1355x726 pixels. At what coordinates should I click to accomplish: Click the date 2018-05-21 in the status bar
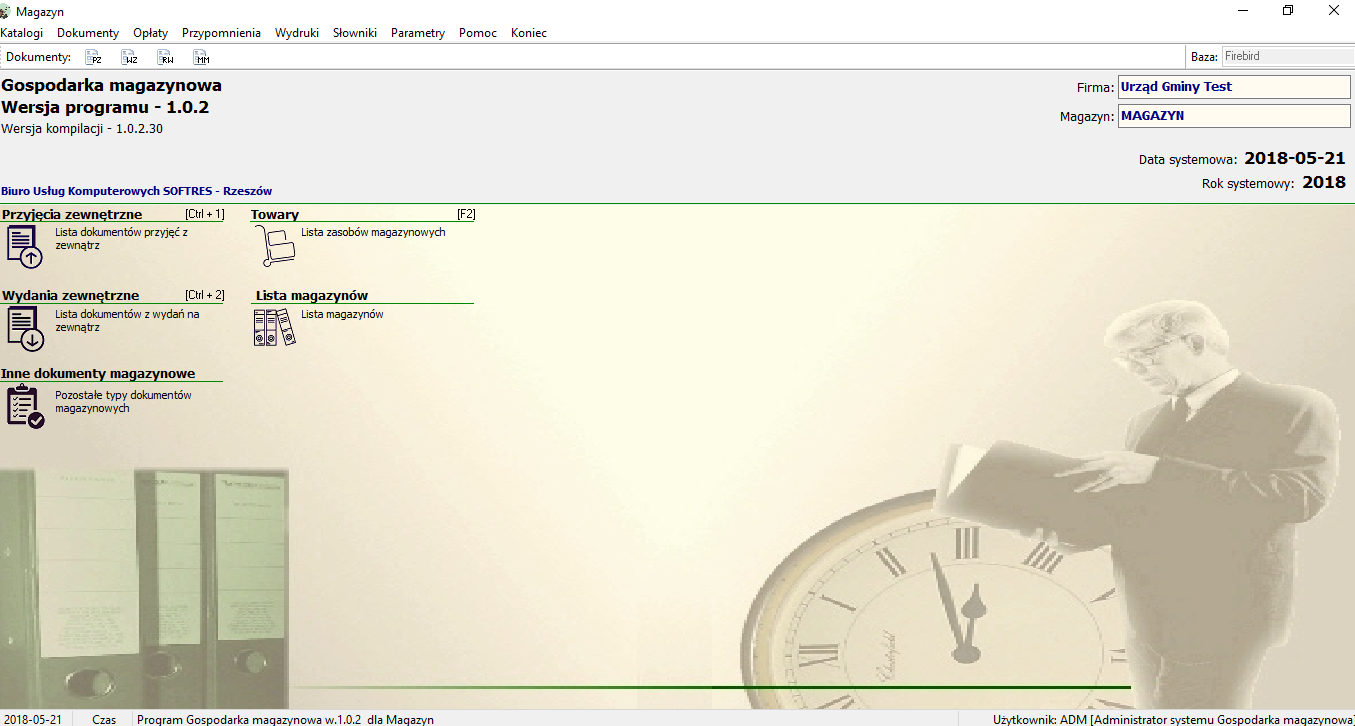pos(33,719)
